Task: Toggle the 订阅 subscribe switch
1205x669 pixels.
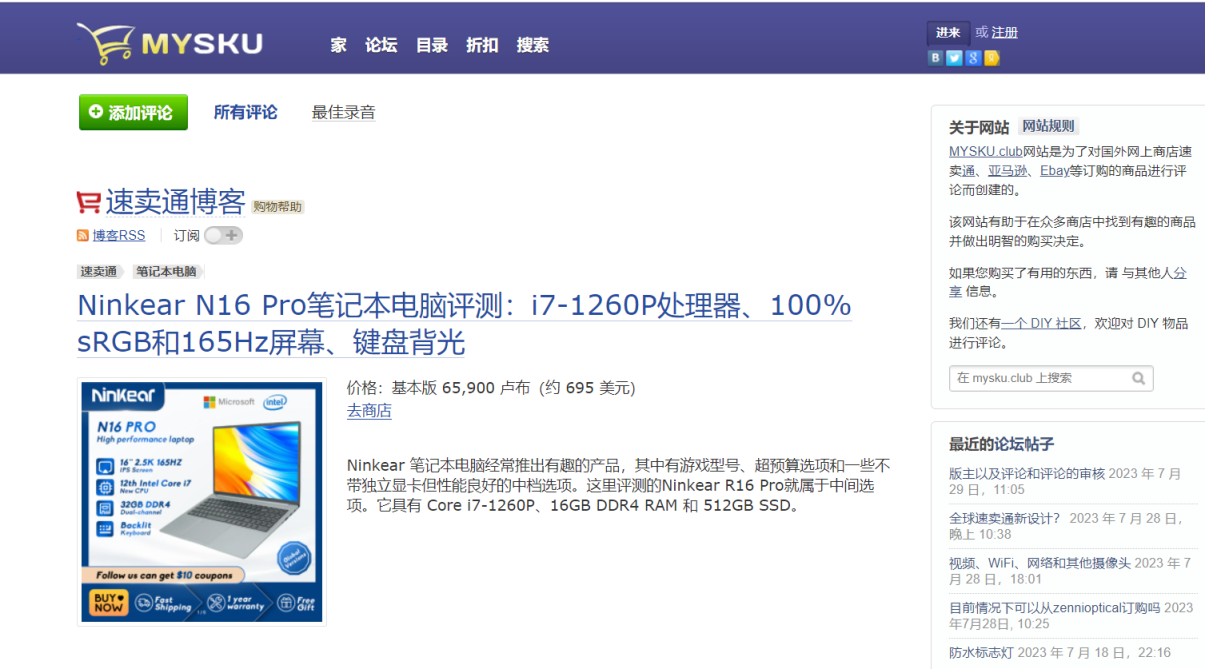Action: click(223, 236)
